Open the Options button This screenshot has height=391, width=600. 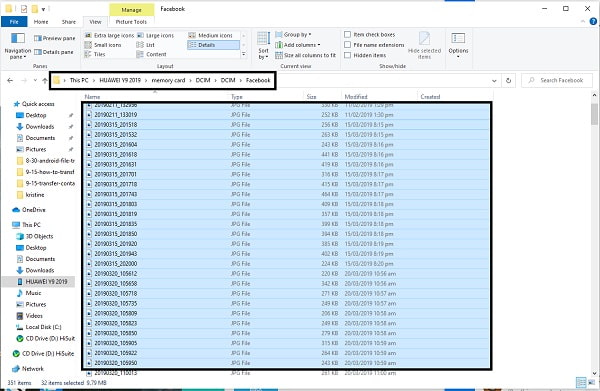click(x=458, y=46)
